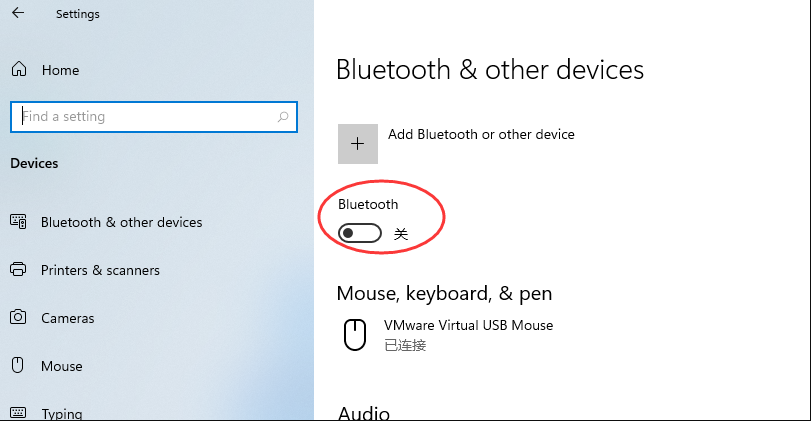Click the Bluetooth & other devices sidebar icon

(x=18, y=222)
